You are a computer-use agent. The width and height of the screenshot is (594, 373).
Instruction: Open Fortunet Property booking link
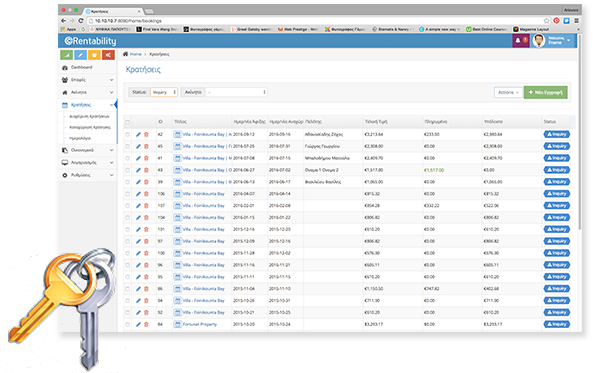pos(200,325)
